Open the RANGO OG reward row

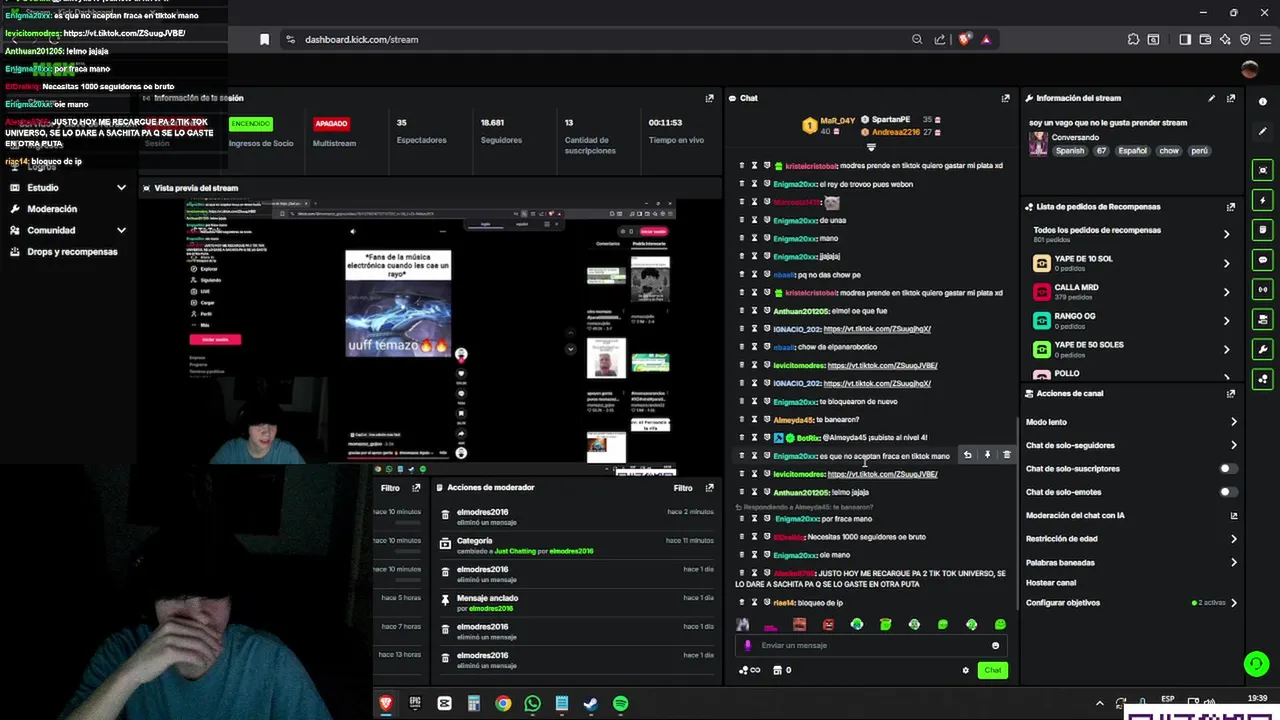tap(1131, 321)
